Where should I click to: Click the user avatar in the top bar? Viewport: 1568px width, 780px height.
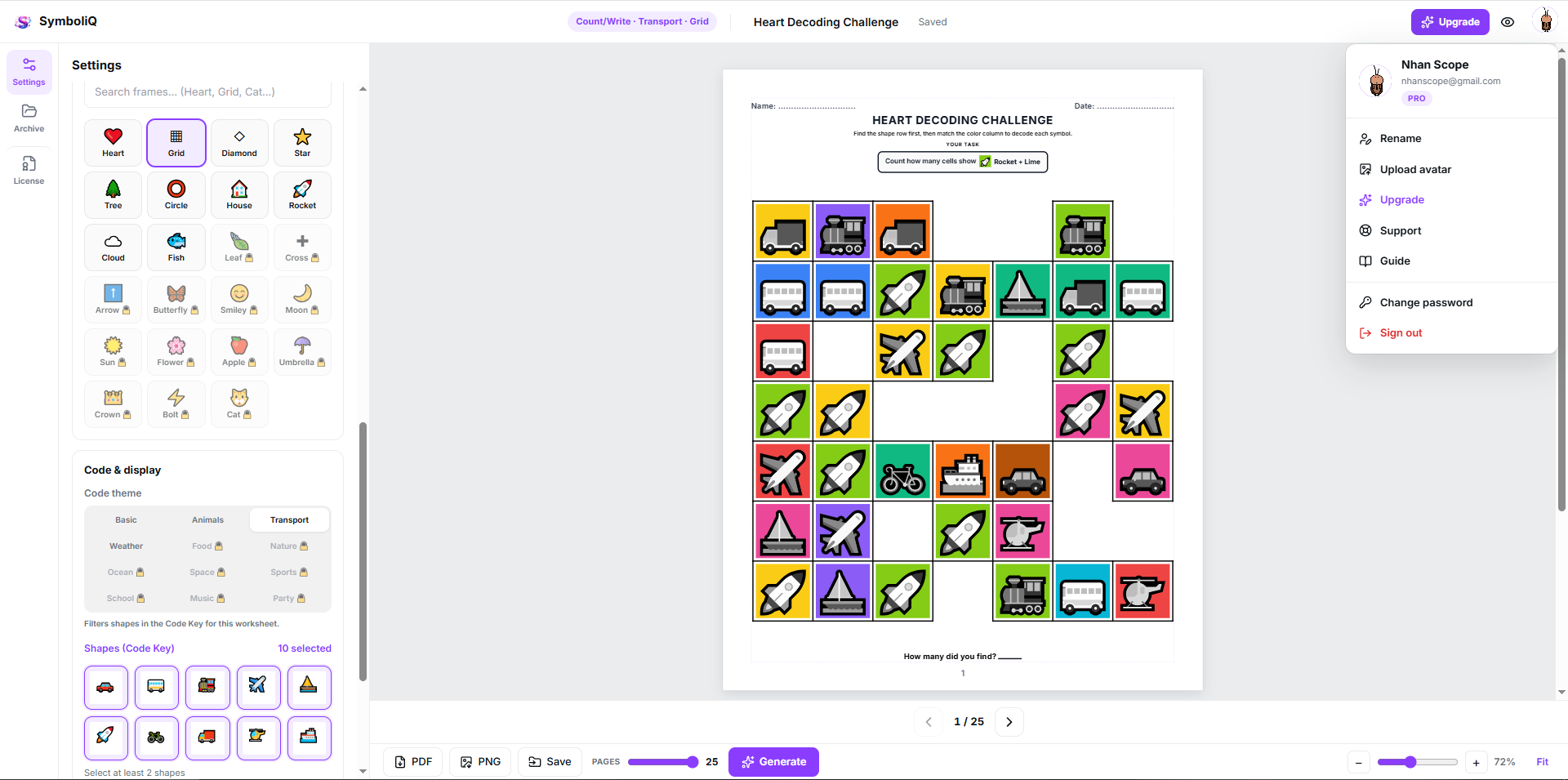point(1545,22)
